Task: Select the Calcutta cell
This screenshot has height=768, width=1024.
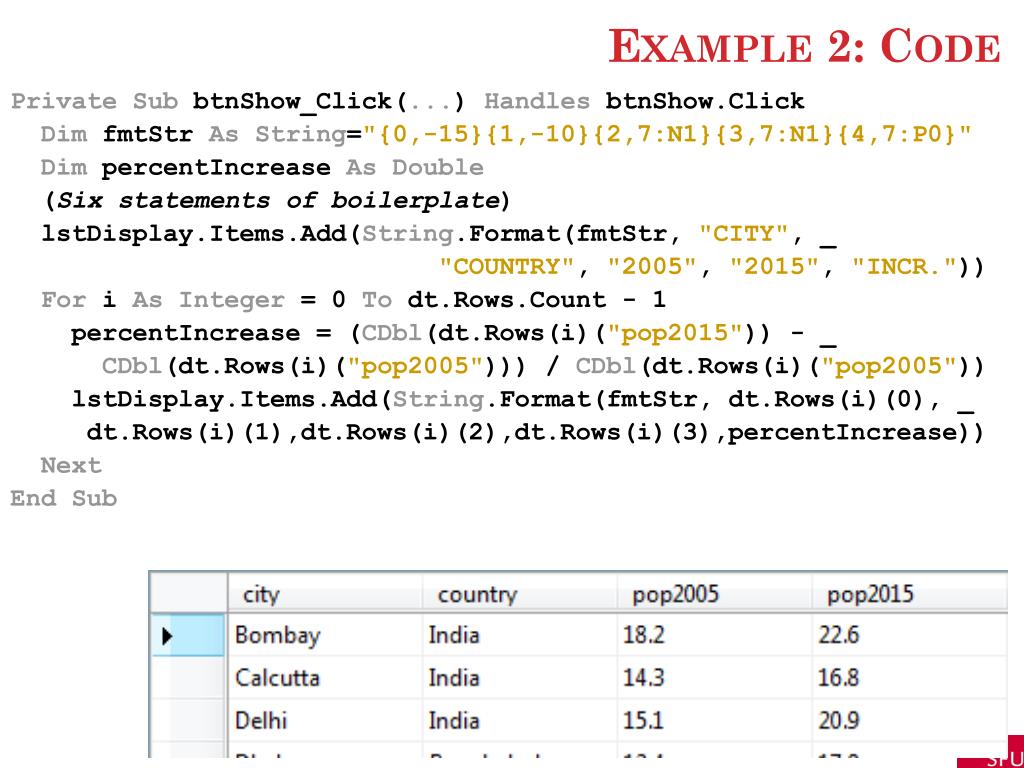Action: click(325, 677)
